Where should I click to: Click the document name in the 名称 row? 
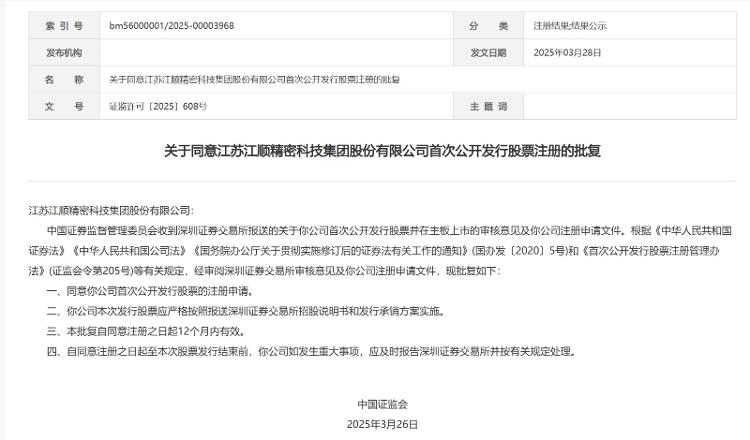(254, 79)
